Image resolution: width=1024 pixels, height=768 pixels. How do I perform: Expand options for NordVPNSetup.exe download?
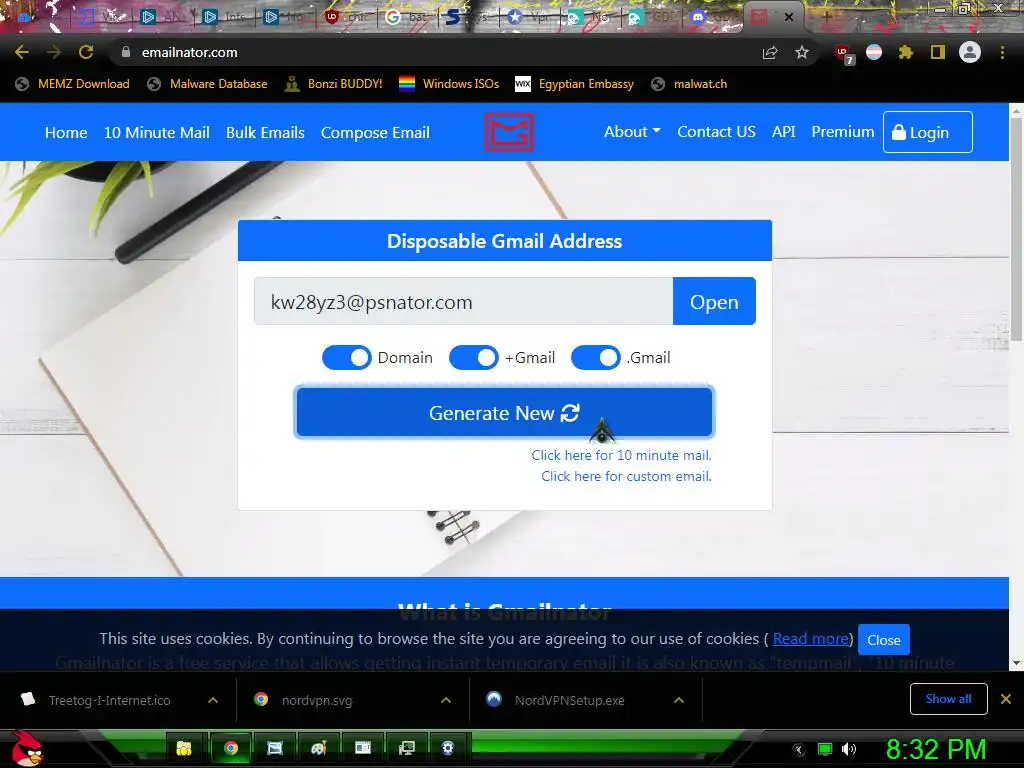(679, 700)
